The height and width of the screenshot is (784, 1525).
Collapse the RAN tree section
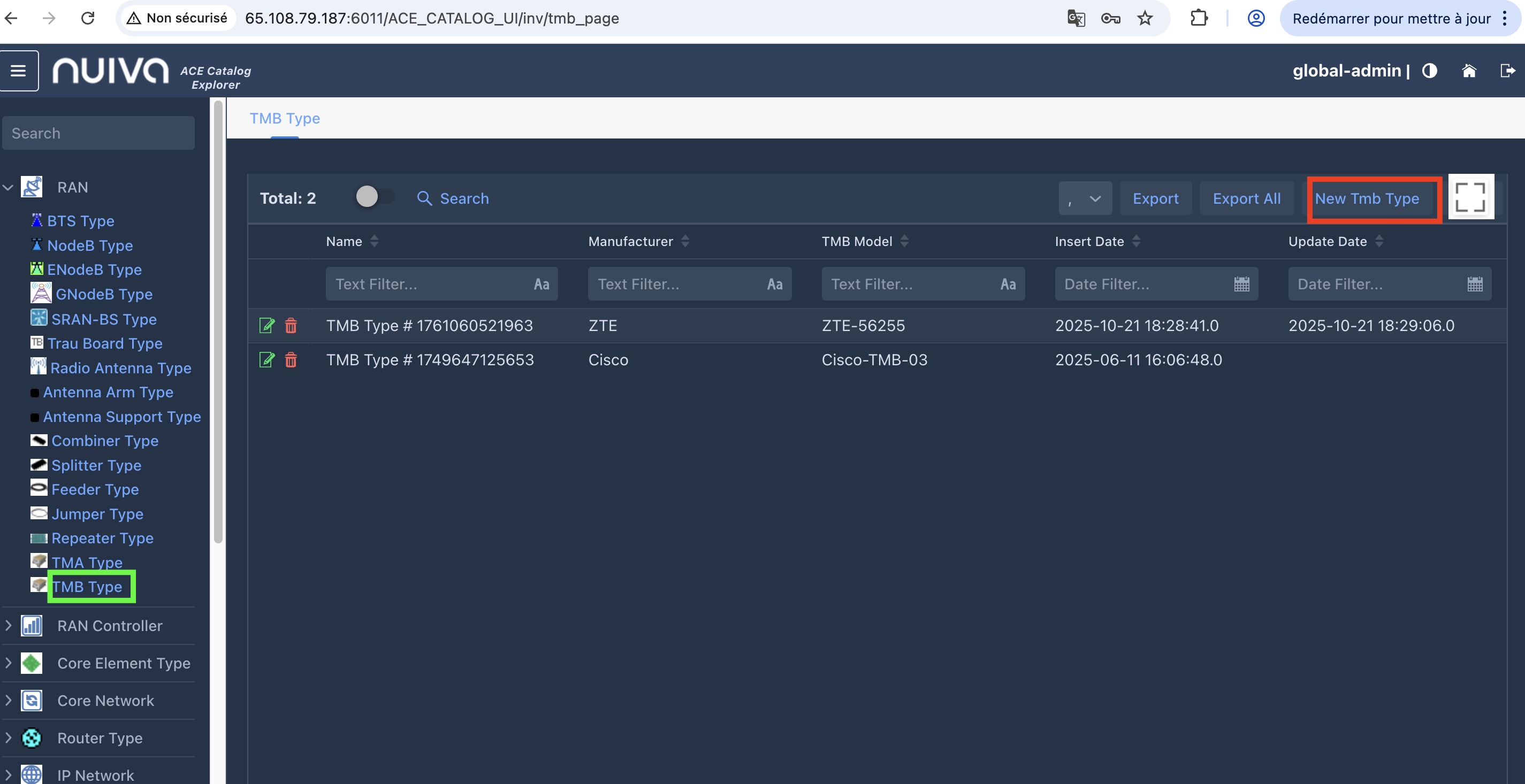[x=8, y=188]
